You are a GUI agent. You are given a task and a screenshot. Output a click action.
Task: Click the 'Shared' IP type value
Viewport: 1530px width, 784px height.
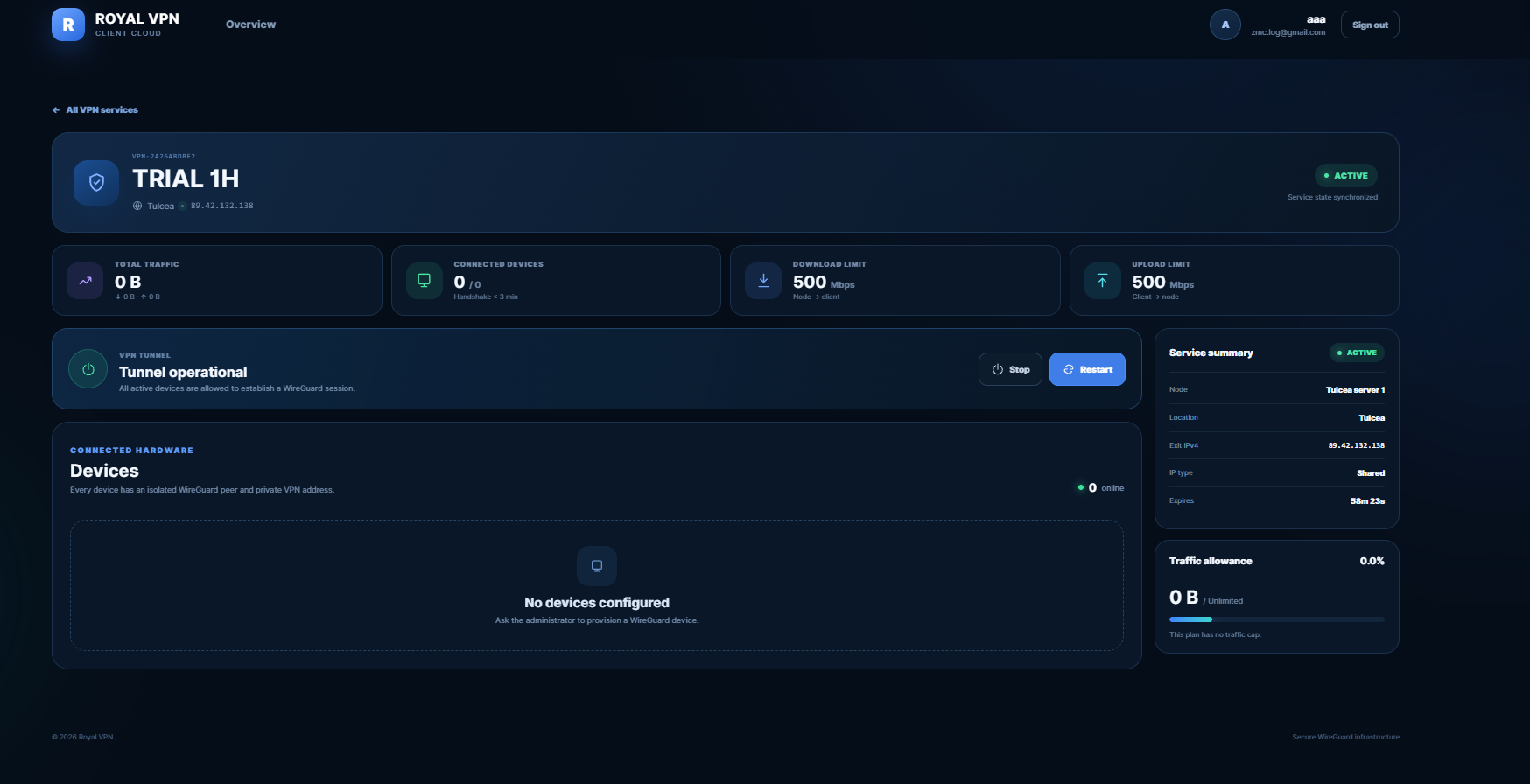[x=1371, y=473]
